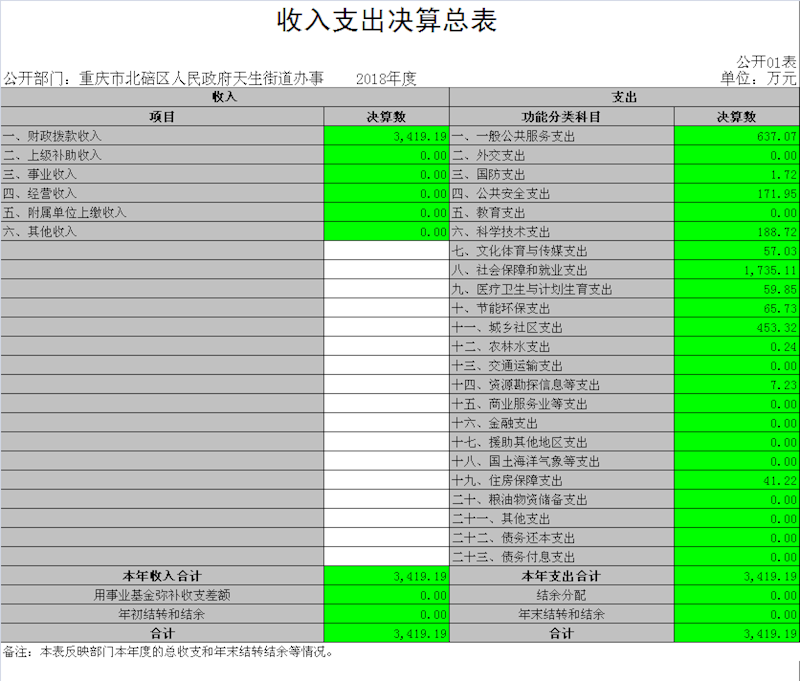Viewport: 800px width, 681px height.
Task: Click the title 收入支出决算总表
Action: coord(387,21)
